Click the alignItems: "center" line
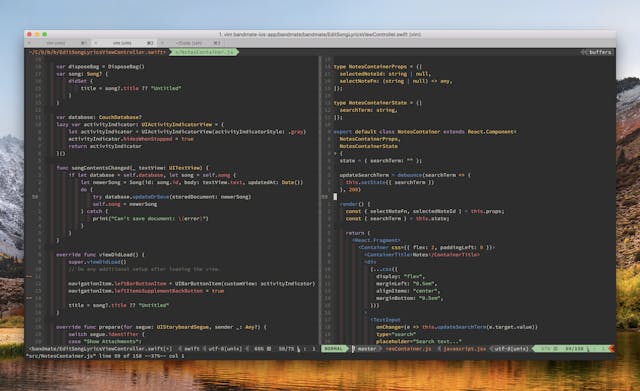Viewport: 640px width, 391px height. point(409,291)
